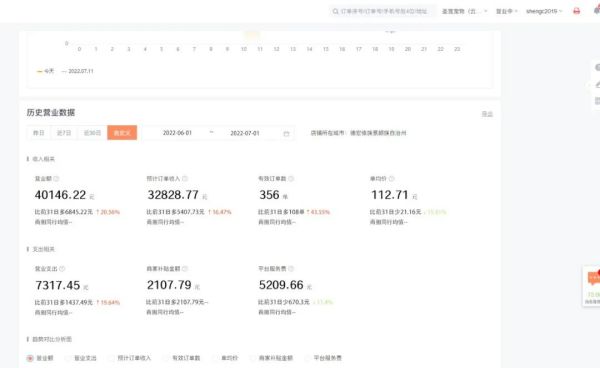Select the 营业支出 radio button

(68, 358)
